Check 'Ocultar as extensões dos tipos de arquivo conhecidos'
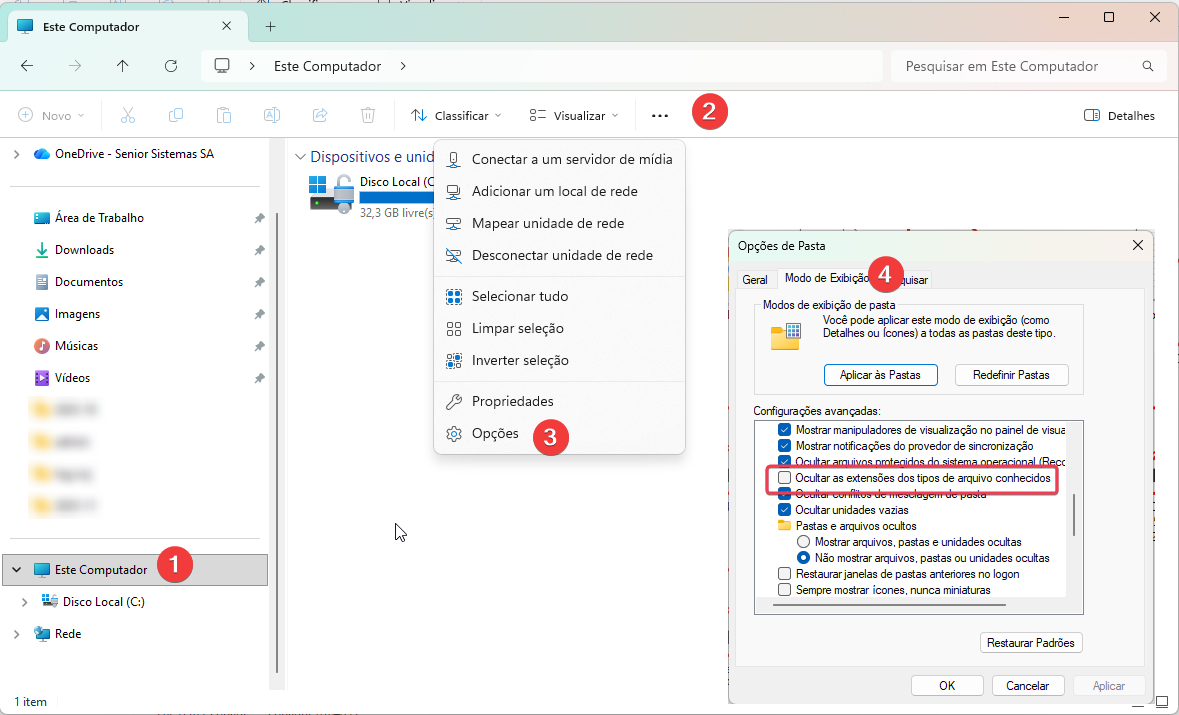 coord(785,479)
